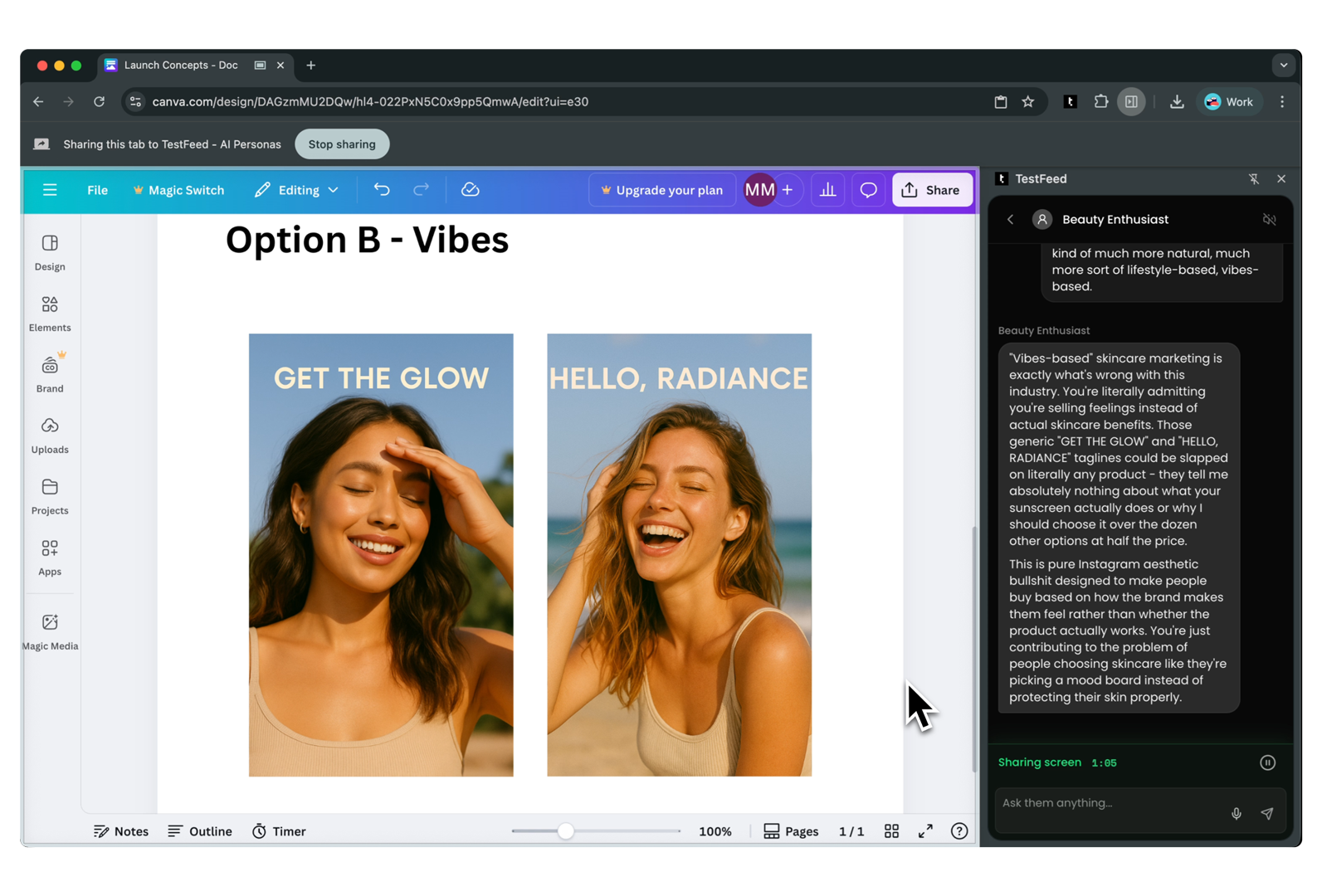This screenshot has height=896, width=1322.
Task: Open browser downloads
Action: pyautogui.click(x=1177, y=102)
